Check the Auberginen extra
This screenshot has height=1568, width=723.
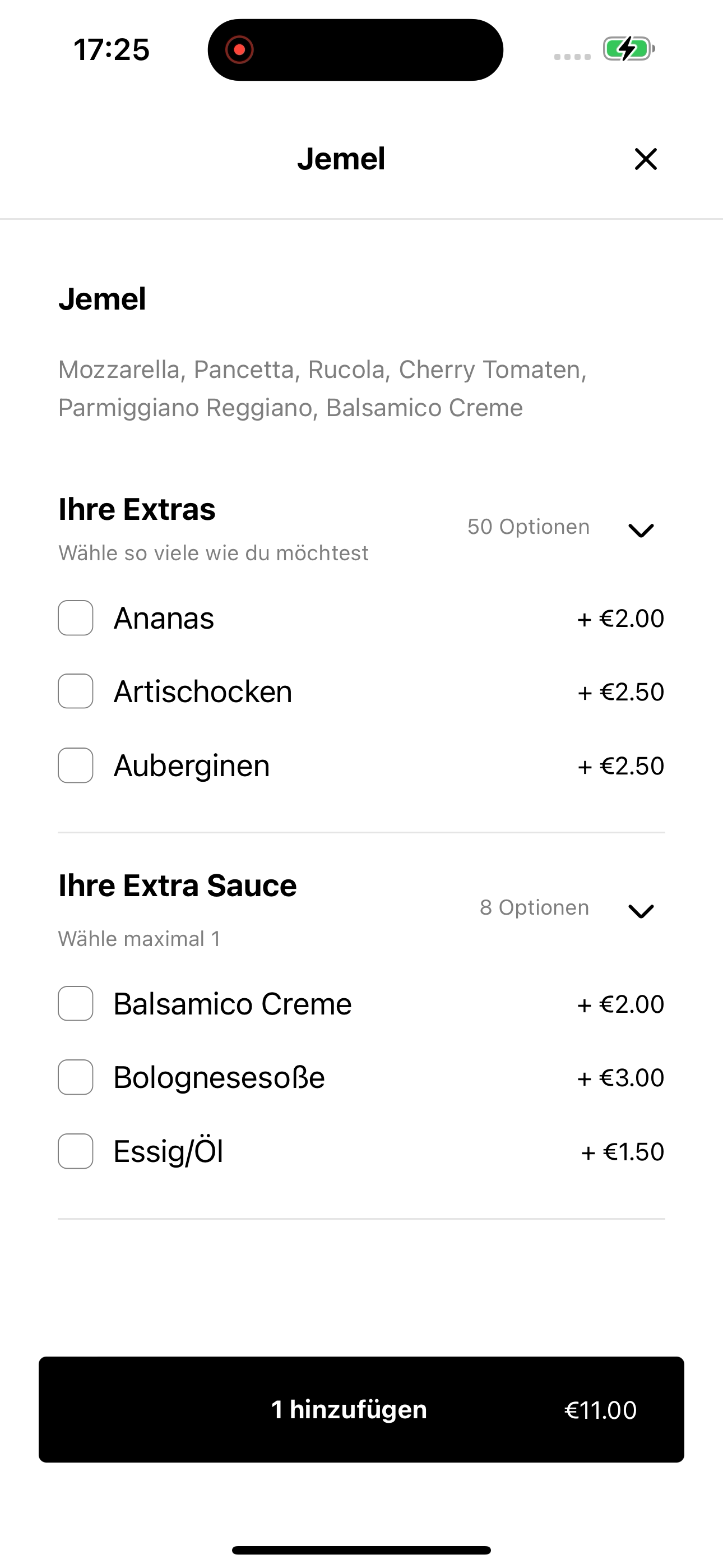[x=76, y=765]
